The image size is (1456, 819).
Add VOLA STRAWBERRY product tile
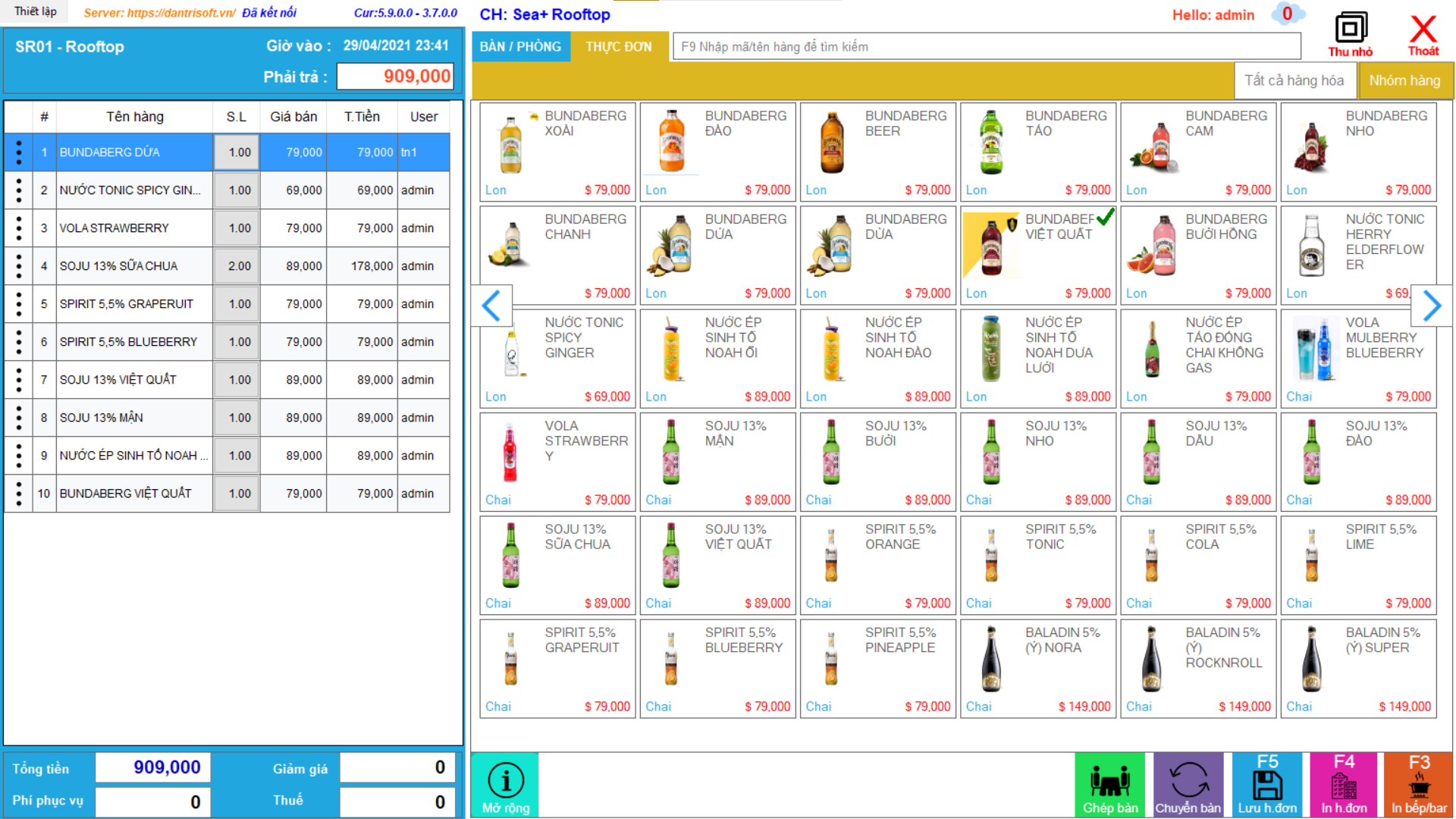(x=557, y=462)
